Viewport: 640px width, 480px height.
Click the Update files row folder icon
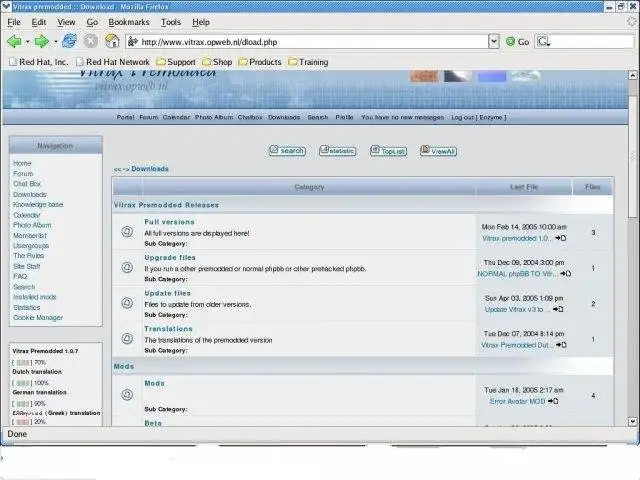coord(127,303)
